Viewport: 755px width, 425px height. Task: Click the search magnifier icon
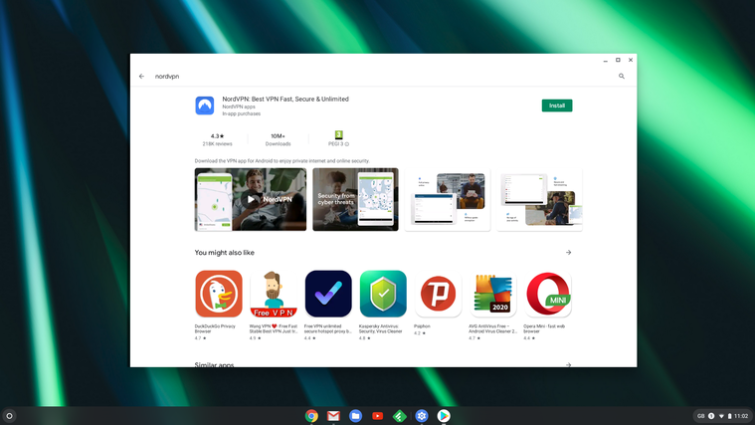click(x=621, y=76)
